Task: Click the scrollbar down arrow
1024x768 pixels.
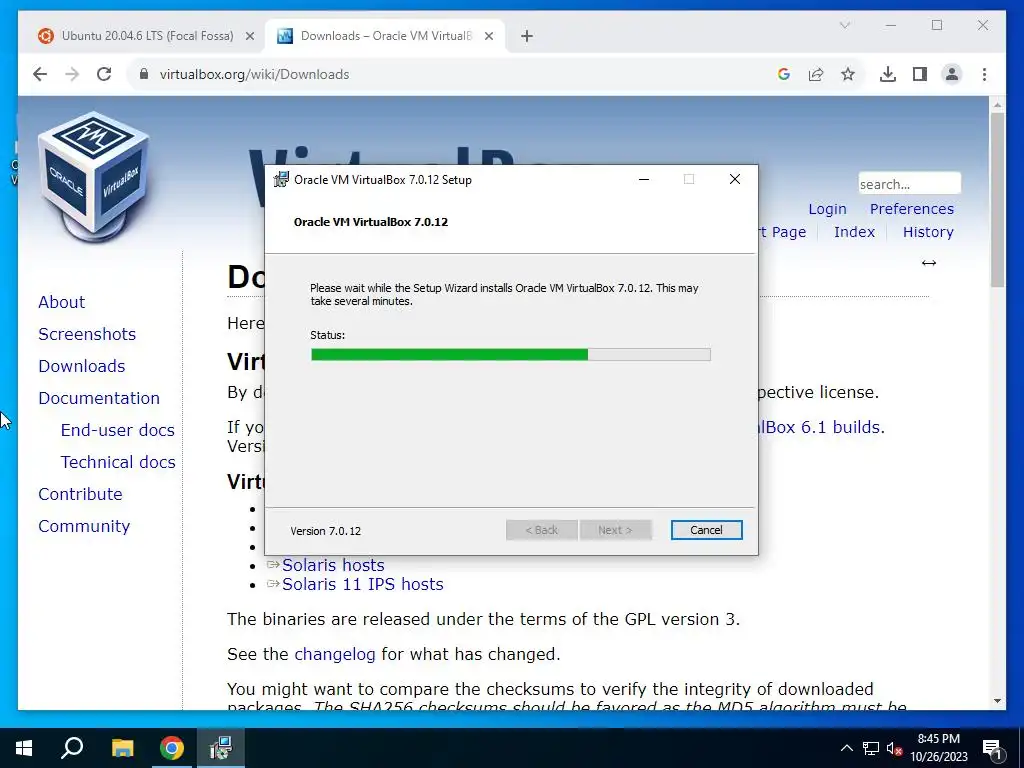Action: pyautogui.click(x=997, y=701)
